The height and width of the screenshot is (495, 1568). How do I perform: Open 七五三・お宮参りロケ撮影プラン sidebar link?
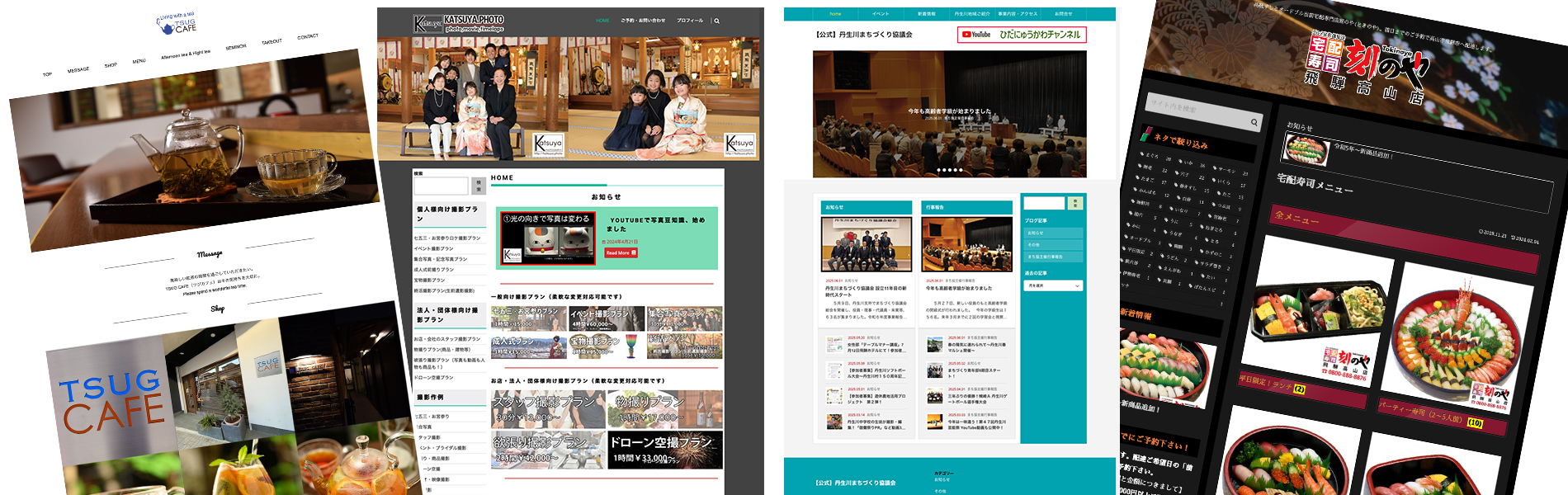447,238
